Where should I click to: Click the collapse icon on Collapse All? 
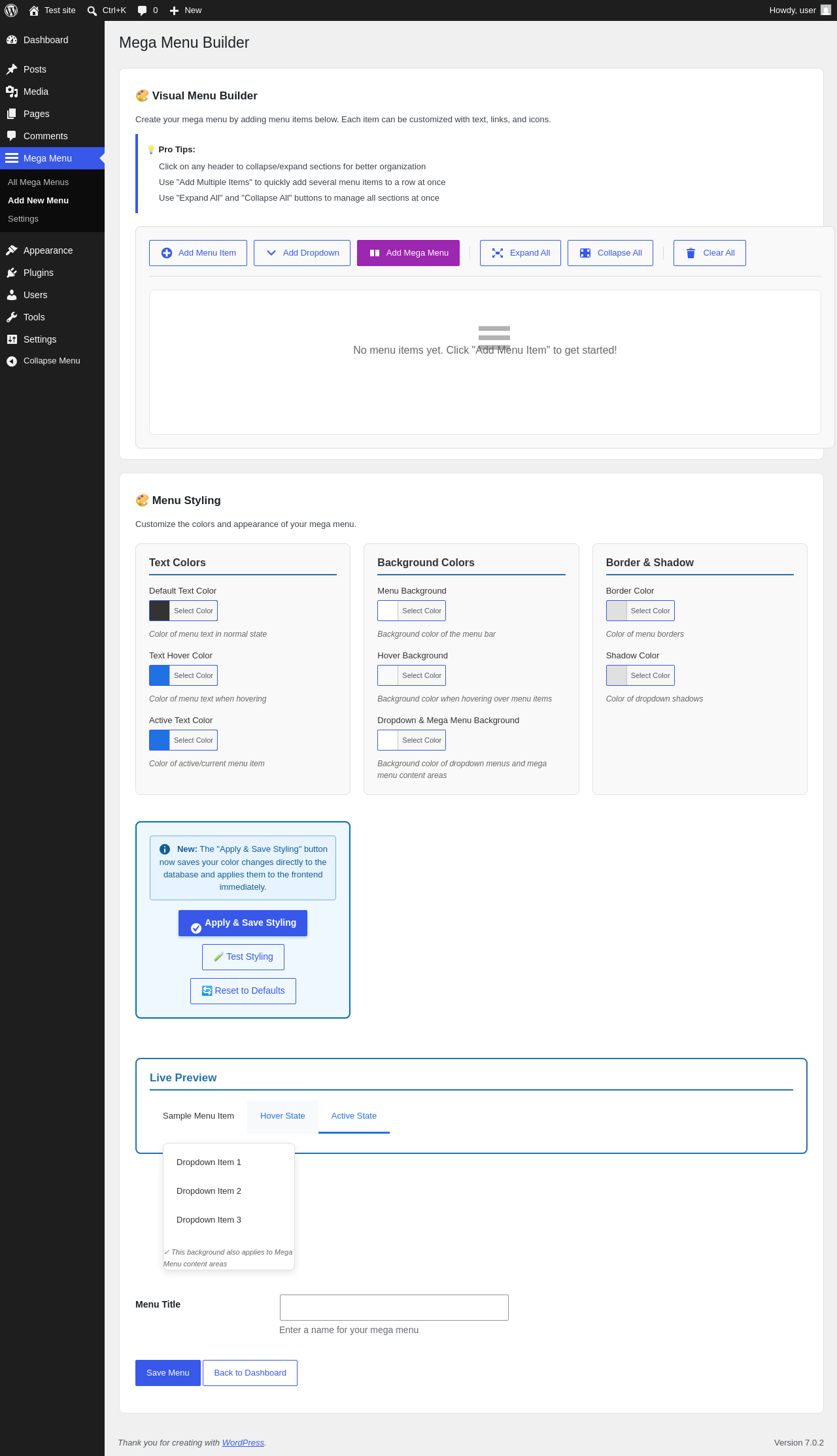tap(585, 253)
